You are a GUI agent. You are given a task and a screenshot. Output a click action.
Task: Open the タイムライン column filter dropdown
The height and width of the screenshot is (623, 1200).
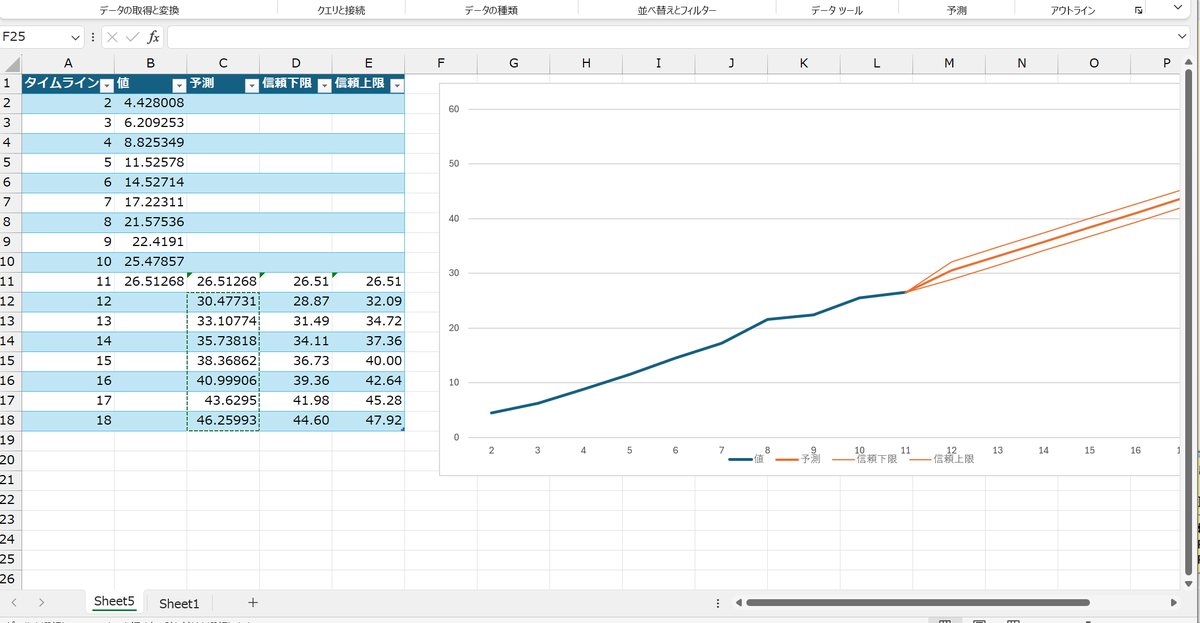coord(106,85)
